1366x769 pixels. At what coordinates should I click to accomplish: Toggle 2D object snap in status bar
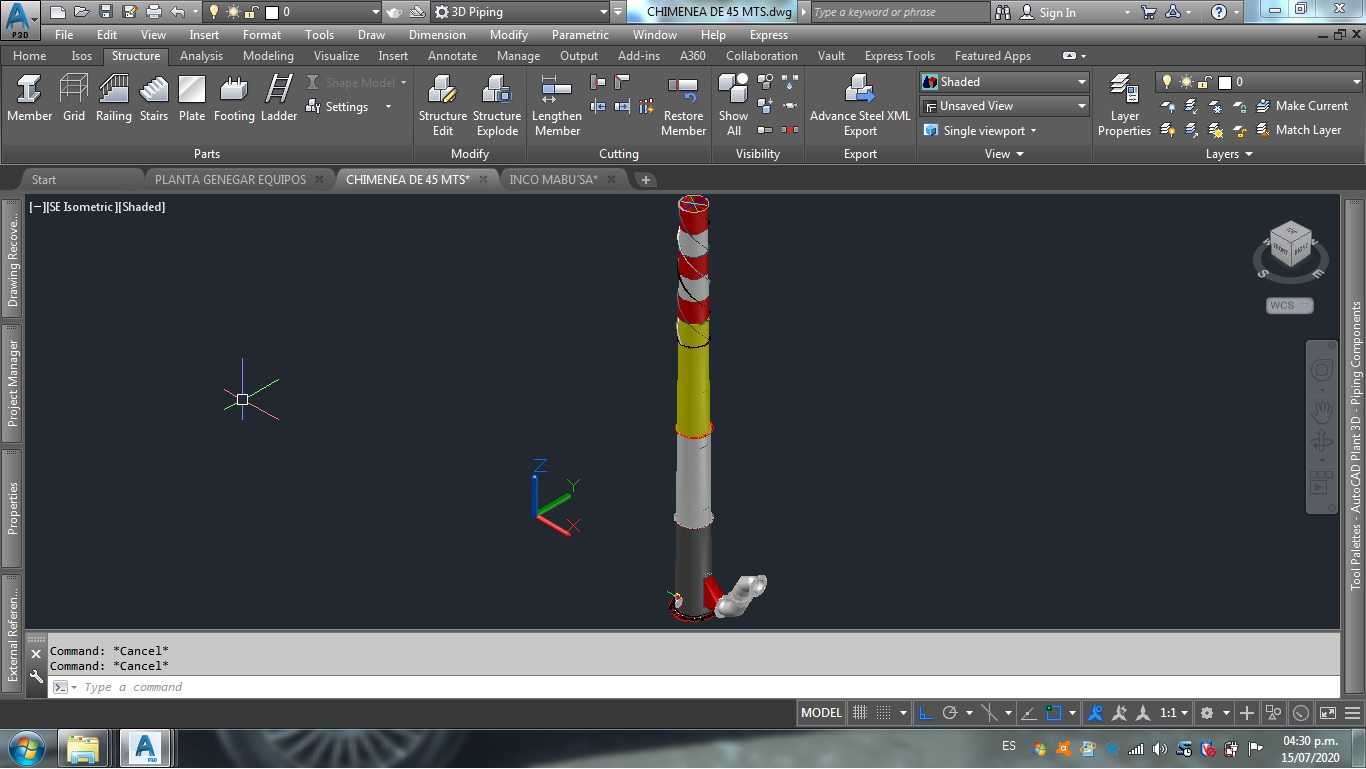pos(1053,713)
